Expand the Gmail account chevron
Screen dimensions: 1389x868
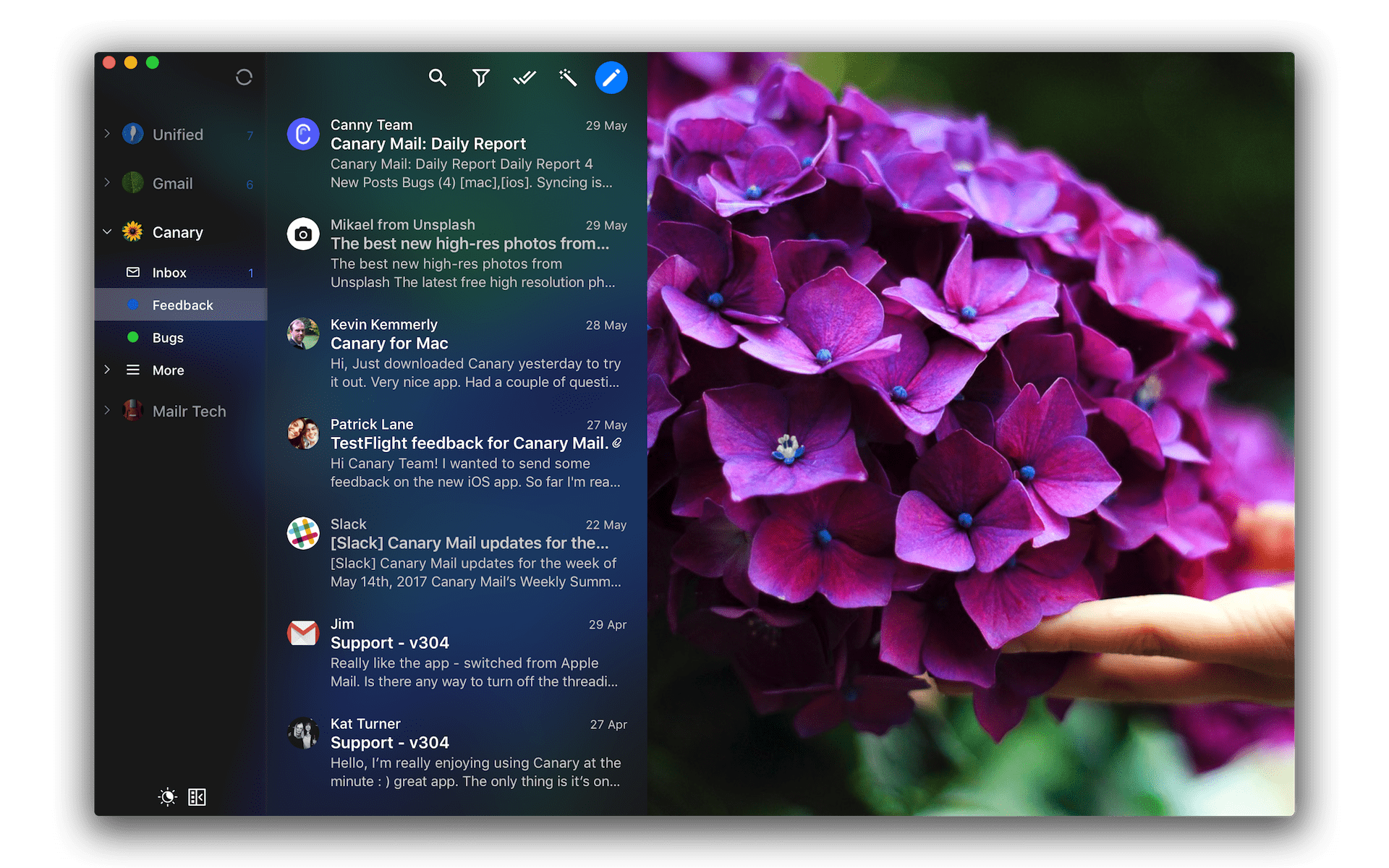(107, 183)
